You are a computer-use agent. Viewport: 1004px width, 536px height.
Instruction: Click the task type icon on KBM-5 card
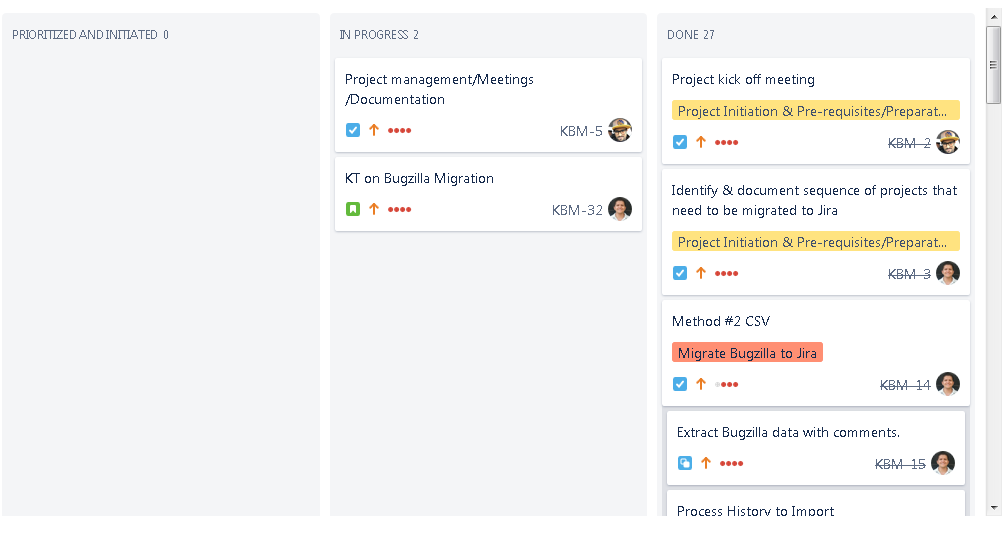coord(353,130)
